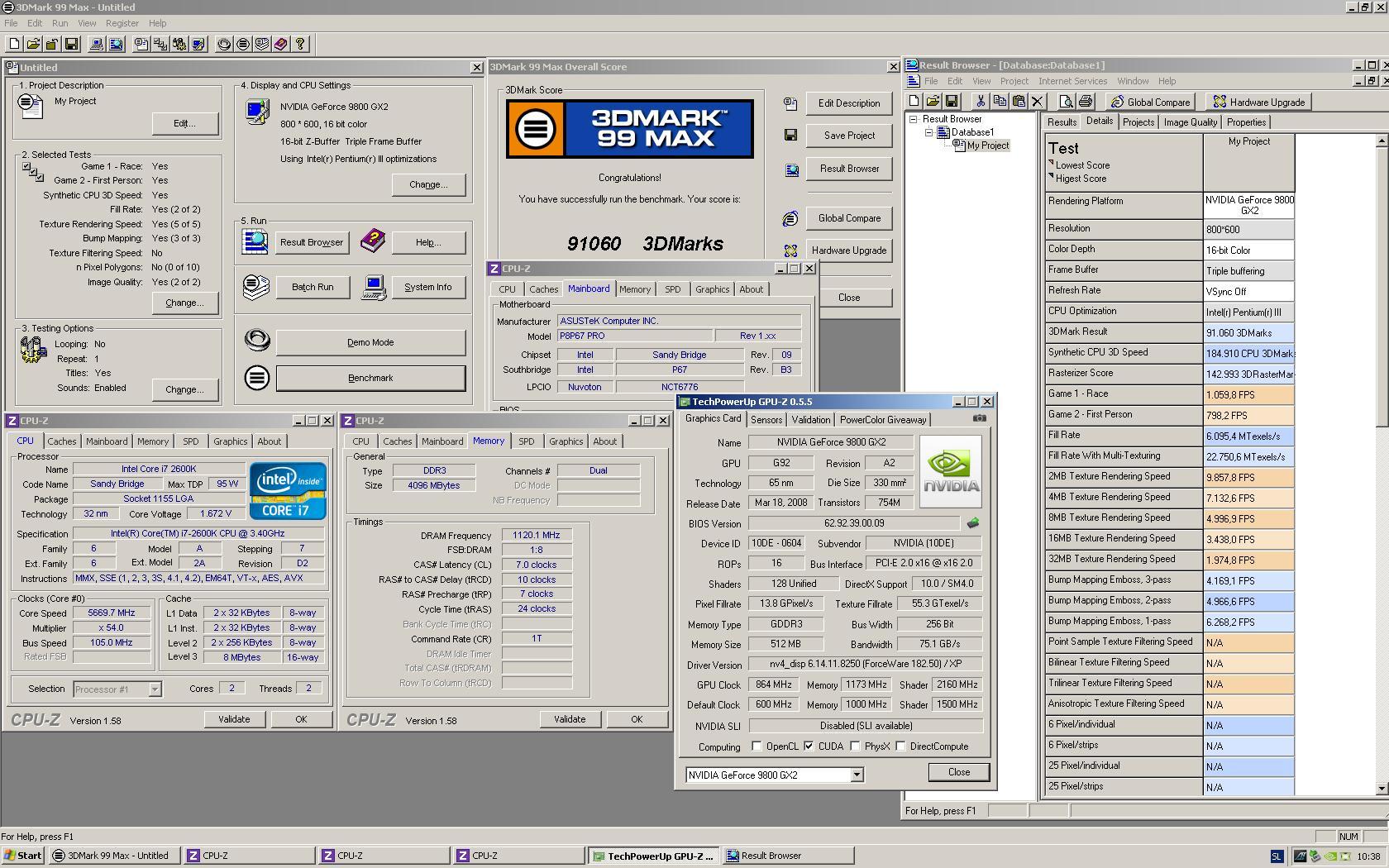Click Paste clipboard icon in Result Browser toolbar
This screenshot has height=868, width=1389.
(1019, 102)
